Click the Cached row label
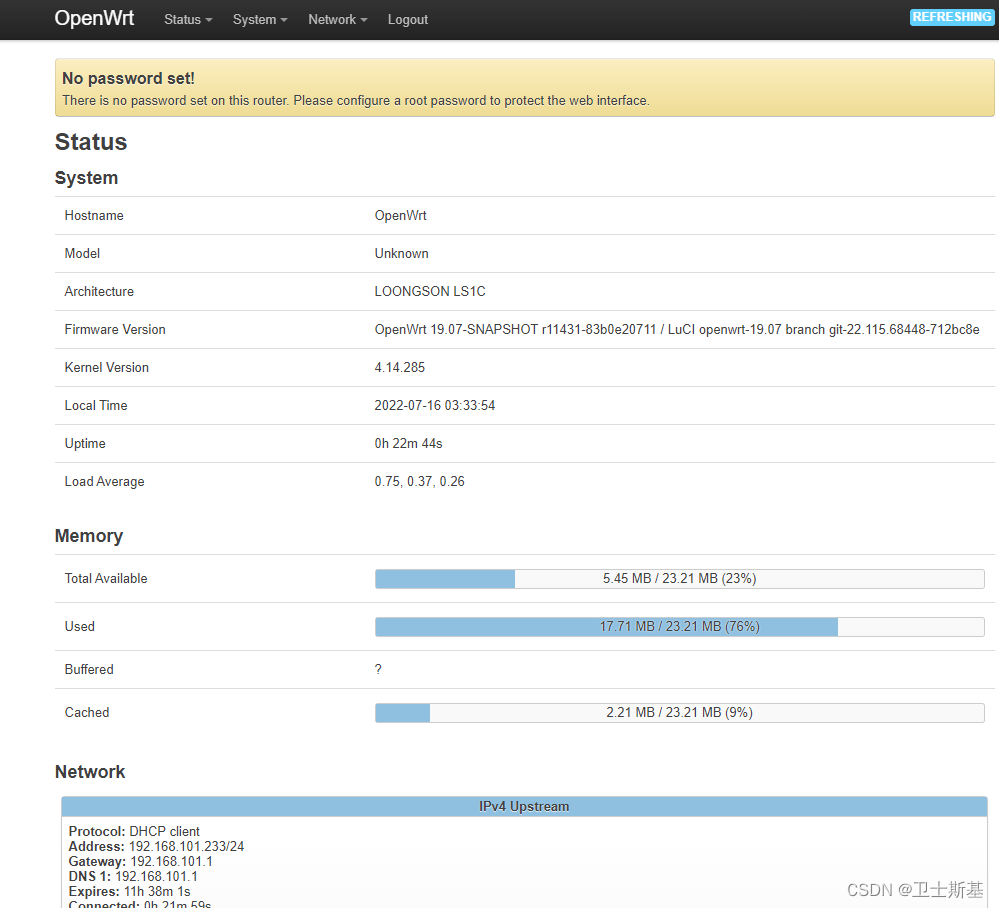Image resolution: width=999 pixels, height=908 pixels. point(87,712)
